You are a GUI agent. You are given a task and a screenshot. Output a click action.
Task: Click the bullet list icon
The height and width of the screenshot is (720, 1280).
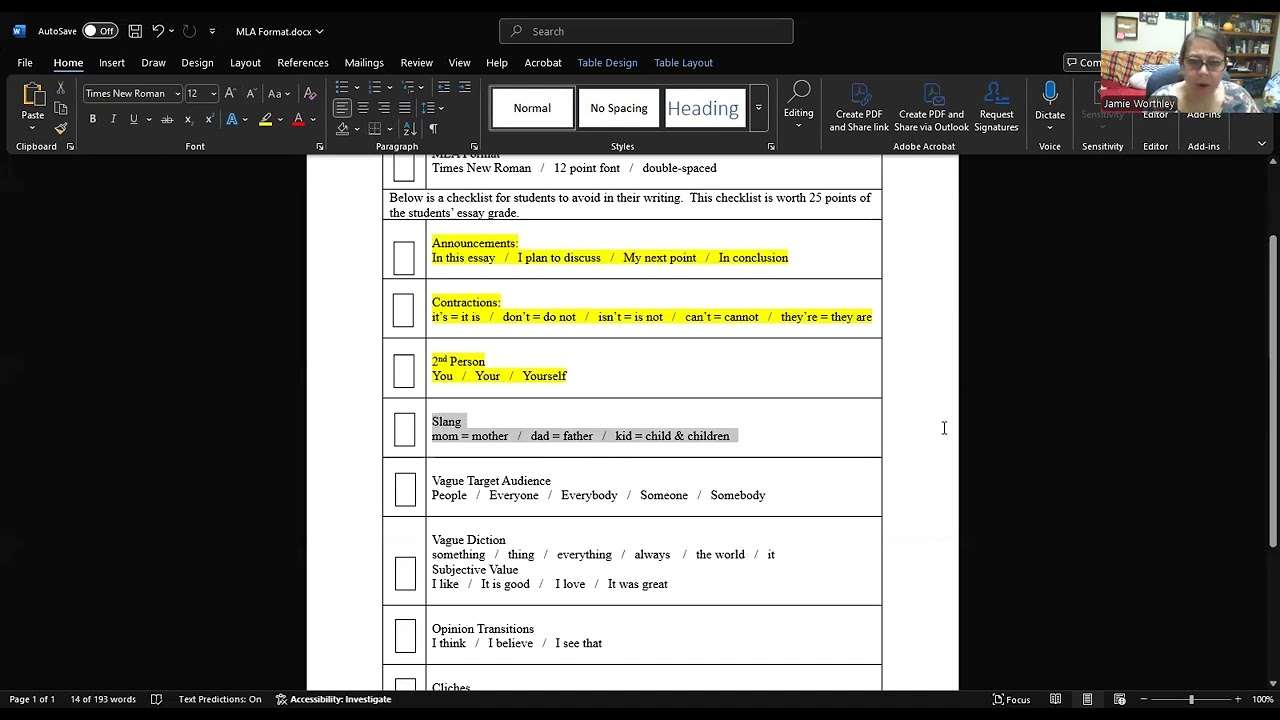[342, 87]
